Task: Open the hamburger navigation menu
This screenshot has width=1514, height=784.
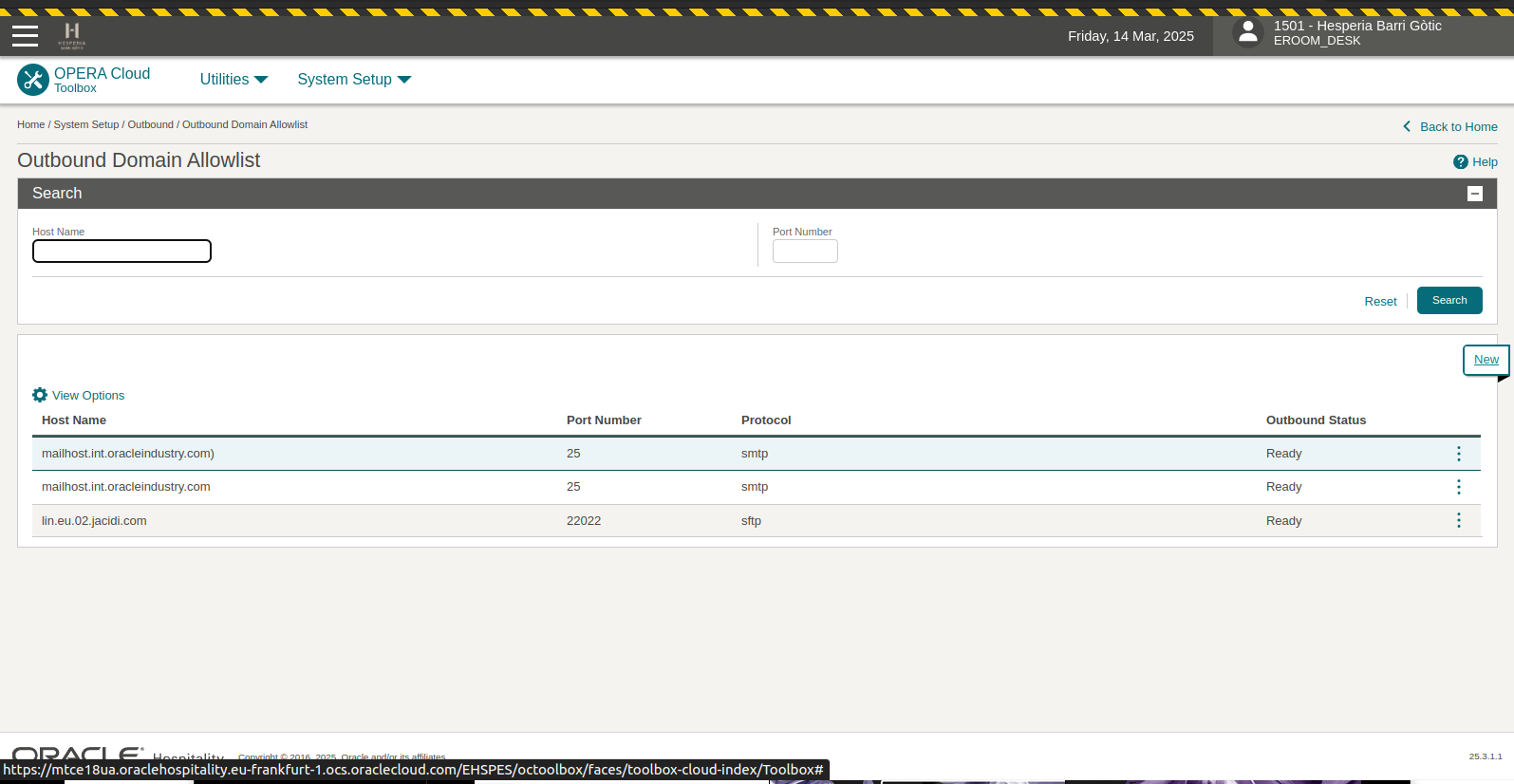Action: [26, 36]
